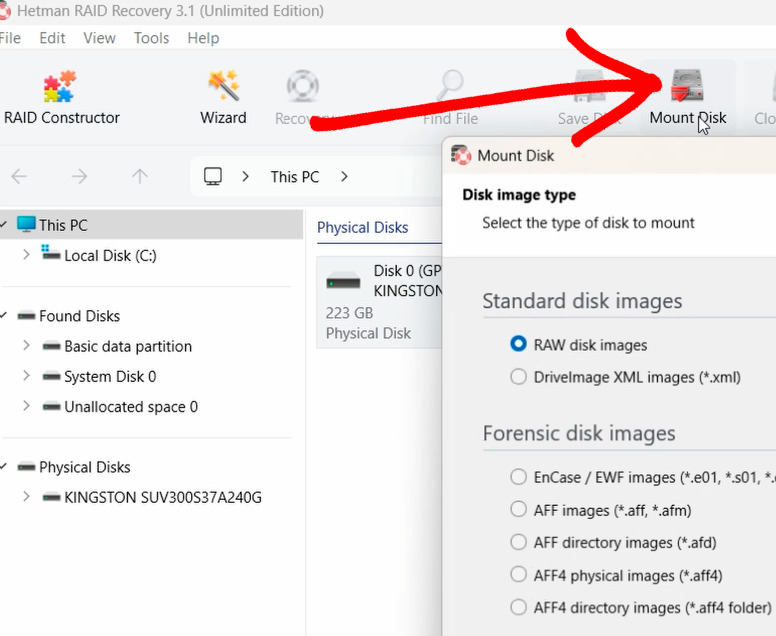Screen dimensions: 776x636
Task: Click This PC in the address path
Action: coord(294,177)
